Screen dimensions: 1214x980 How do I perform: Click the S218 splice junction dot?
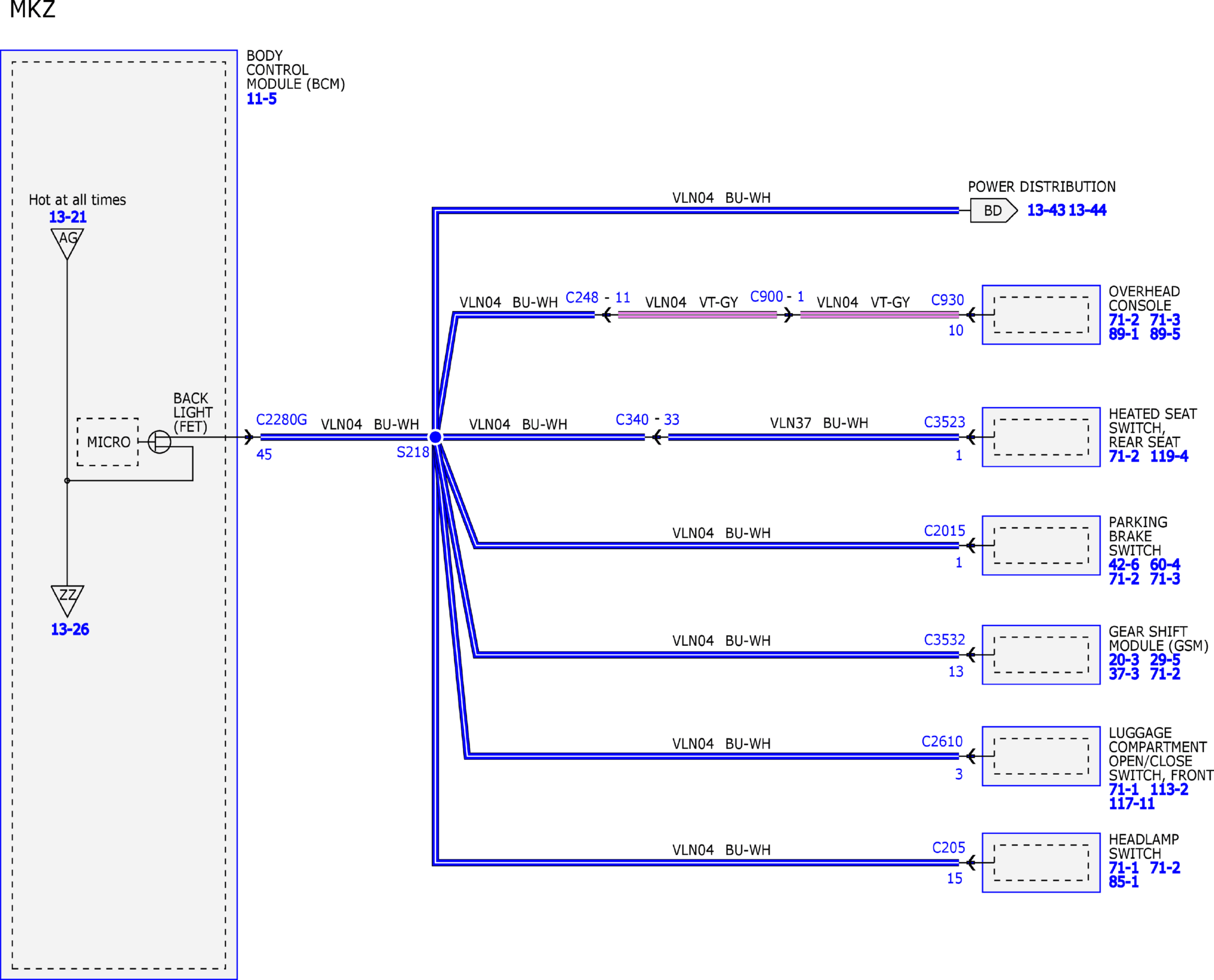pyautogui.click(x=435, y=437)
